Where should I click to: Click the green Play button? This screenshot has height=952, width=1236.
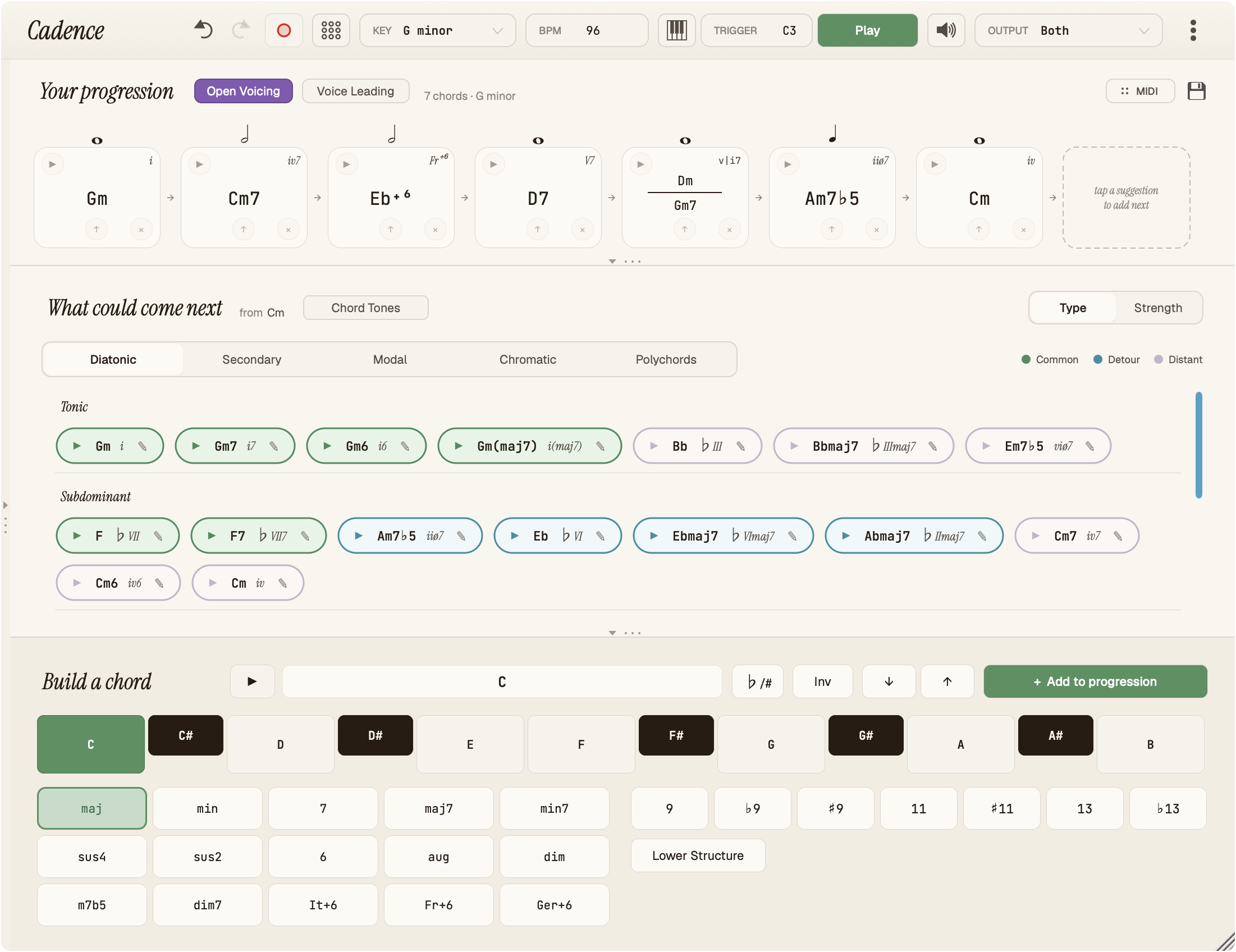pyautogui.click(x=867, y=30)
